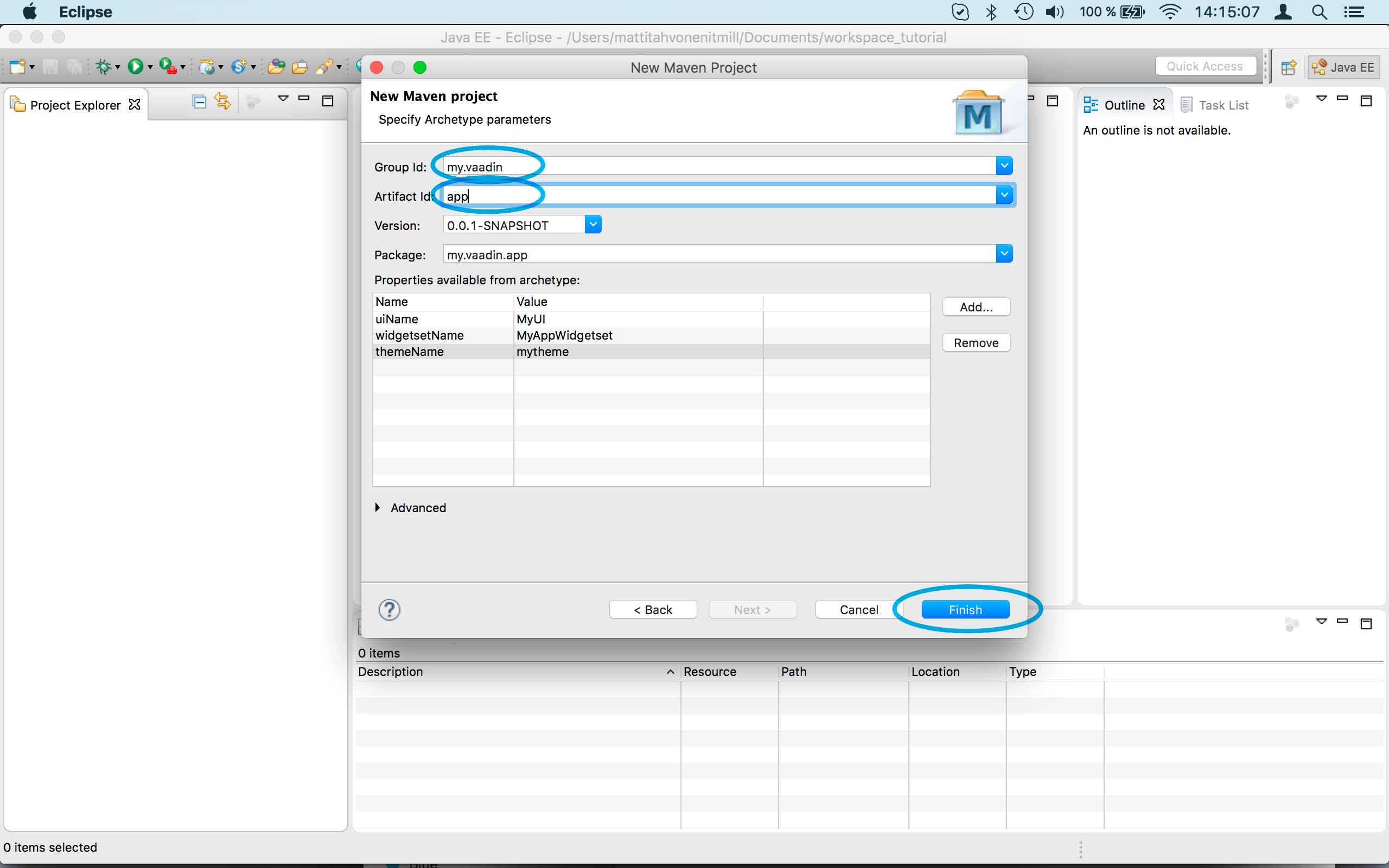1389x868 pixels.
Task: Click the Run Last Tool icon with red toolbox
Action: pos(168,67)
